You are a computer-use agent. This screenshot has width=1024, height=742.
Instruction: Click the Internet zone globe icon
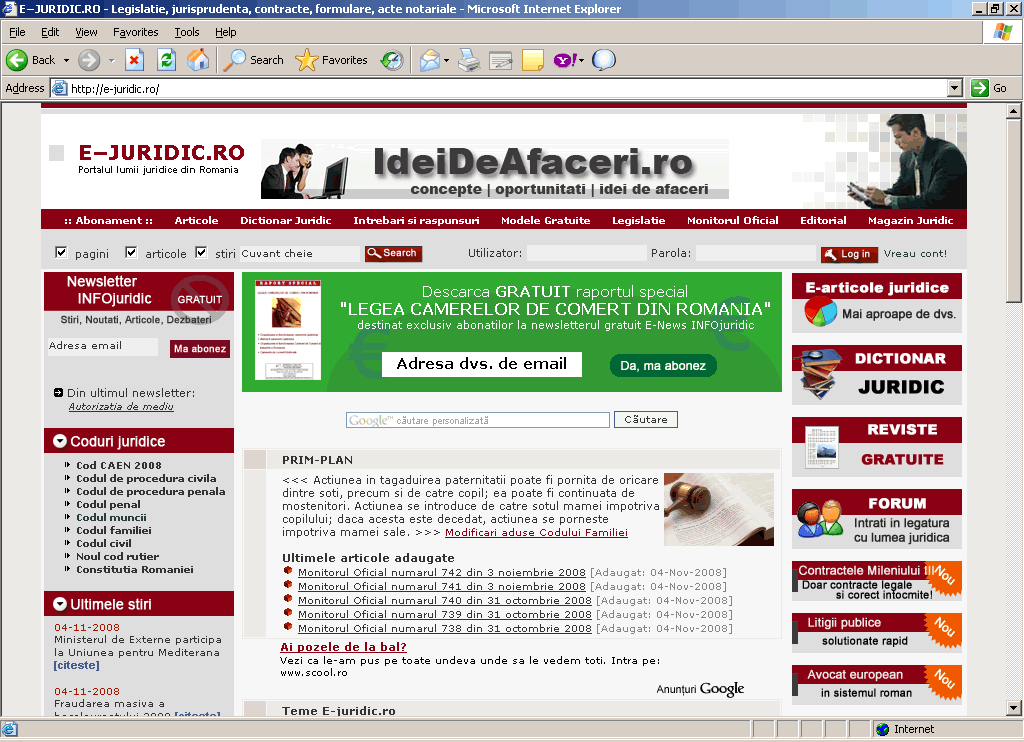[882, 730]
